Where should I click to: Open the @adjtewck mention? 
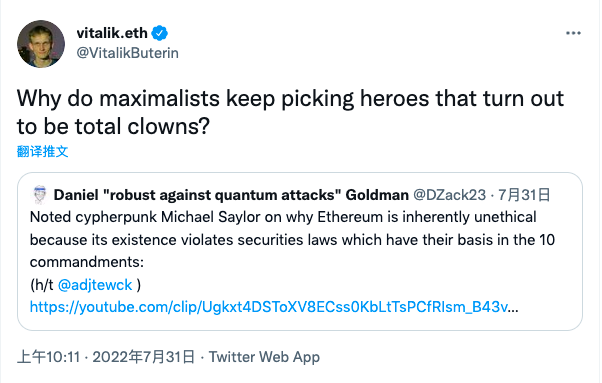click(95, 285)
